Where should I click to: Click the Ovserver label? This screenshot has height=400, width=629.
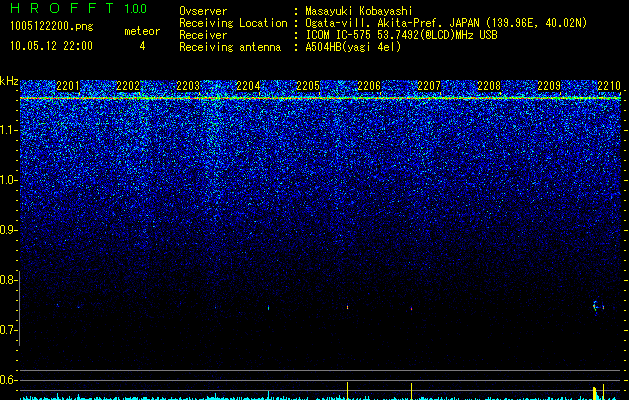click(x=203, y=11)
